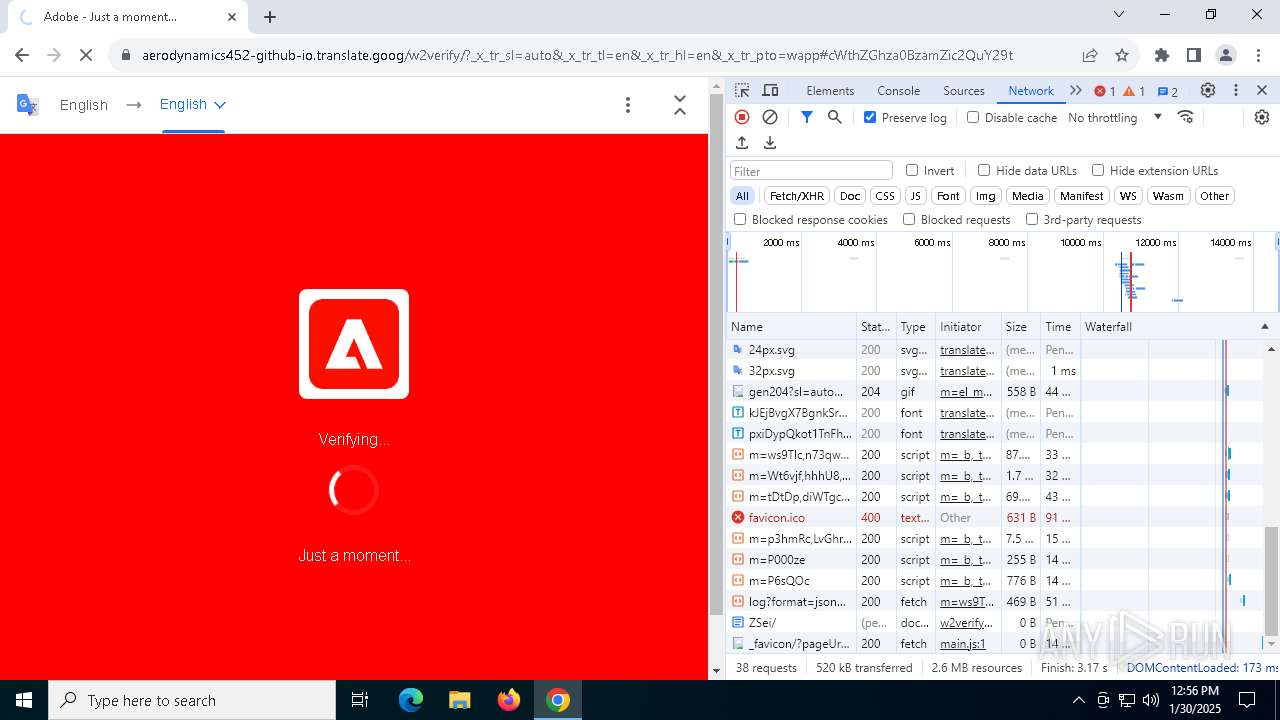This screenshot has height=720, width=1280.
Task: Check Blocked response cookies
Action: pos(740,219)
